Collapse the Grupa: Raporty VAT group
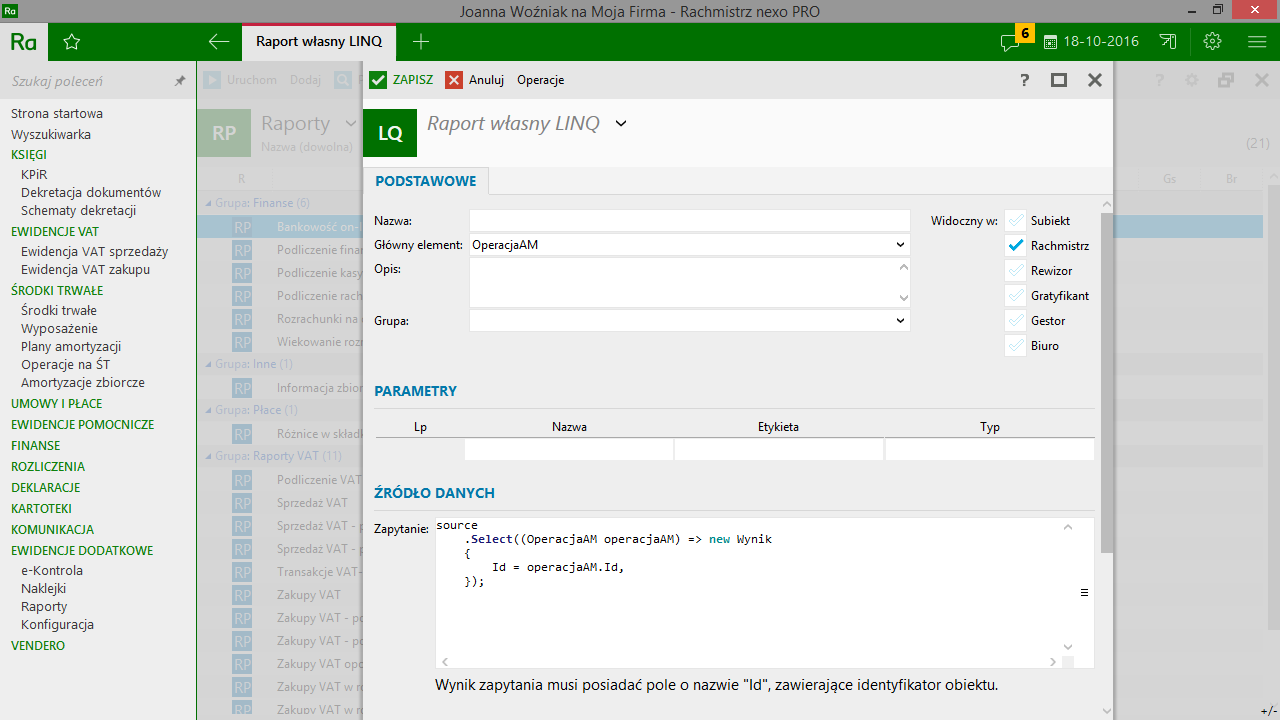The image size is (1280, 720). (x=207, y=456)
